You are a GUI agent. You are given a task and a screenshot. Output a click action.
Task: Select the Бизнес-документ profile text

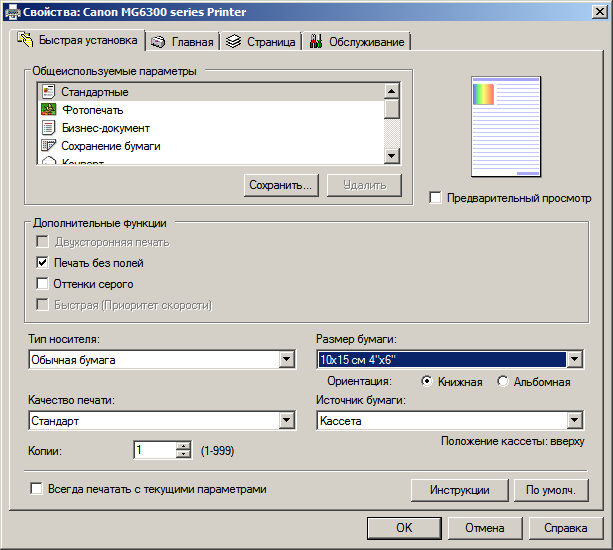tap(106, 128)
